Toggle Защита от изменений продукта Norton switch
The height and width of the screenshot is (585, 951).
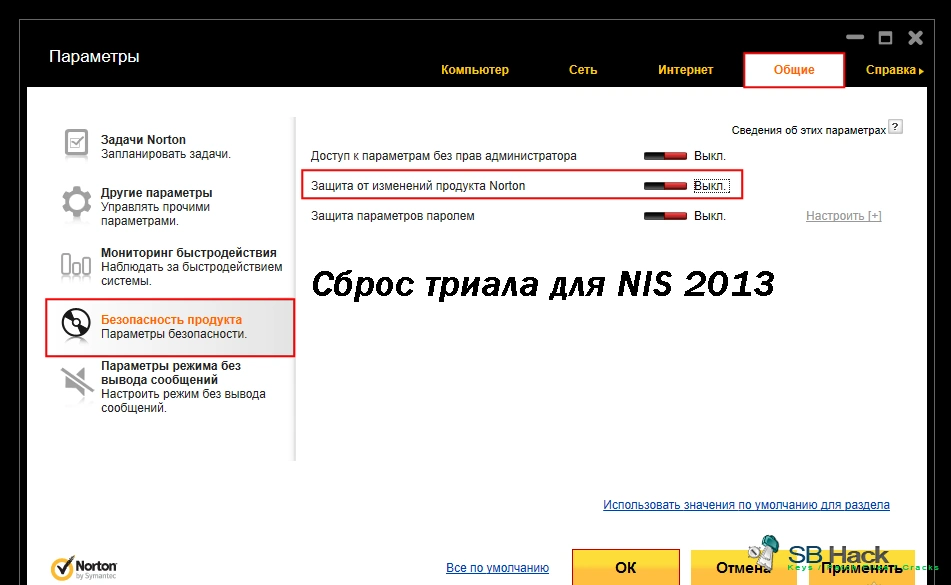tap(665, 186)
